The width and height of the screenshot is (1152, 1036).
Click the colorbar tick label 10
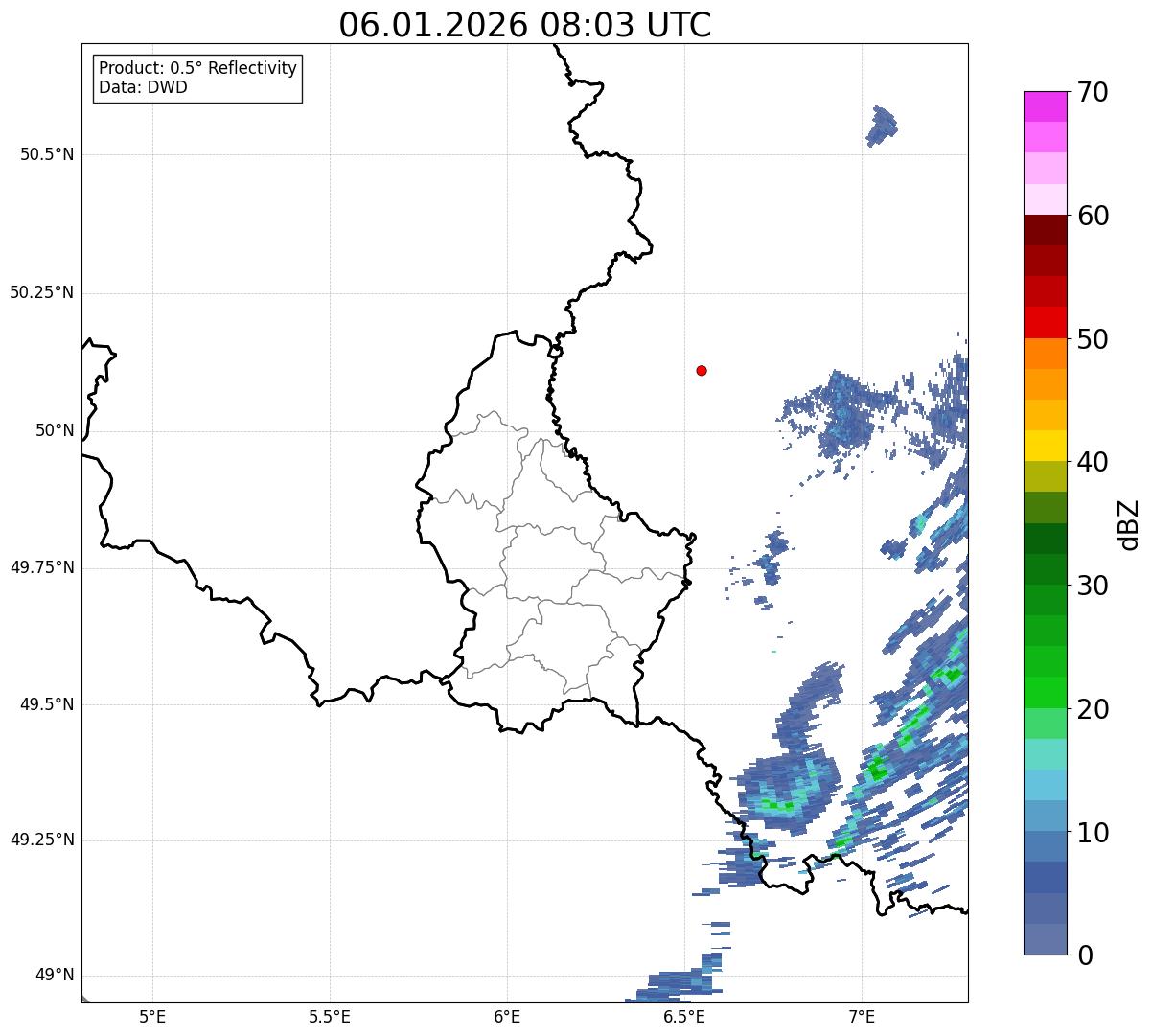(x=1093, y=833)
